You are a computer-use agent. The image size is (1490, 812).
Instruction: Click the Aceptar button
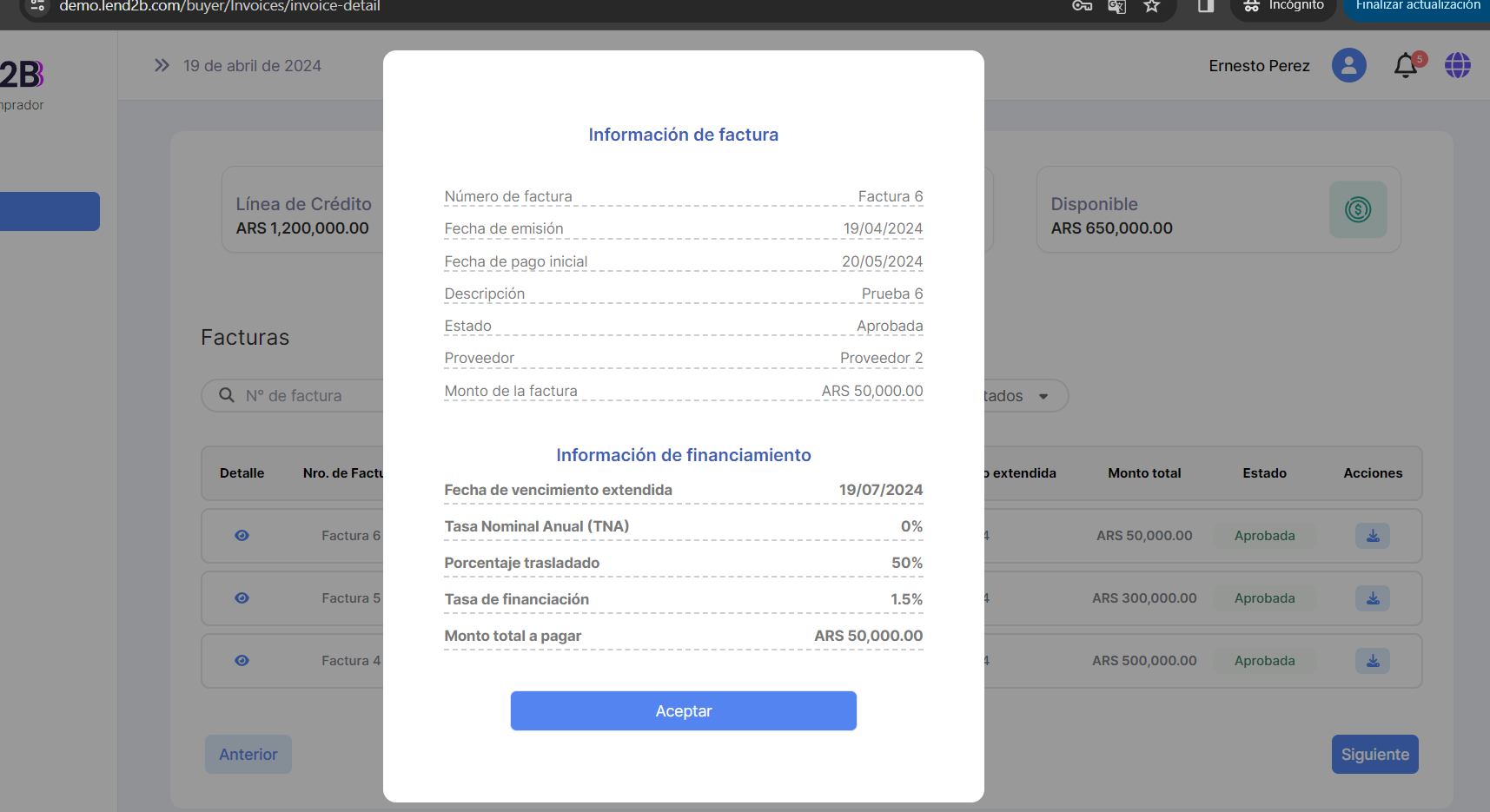point(683,710)
